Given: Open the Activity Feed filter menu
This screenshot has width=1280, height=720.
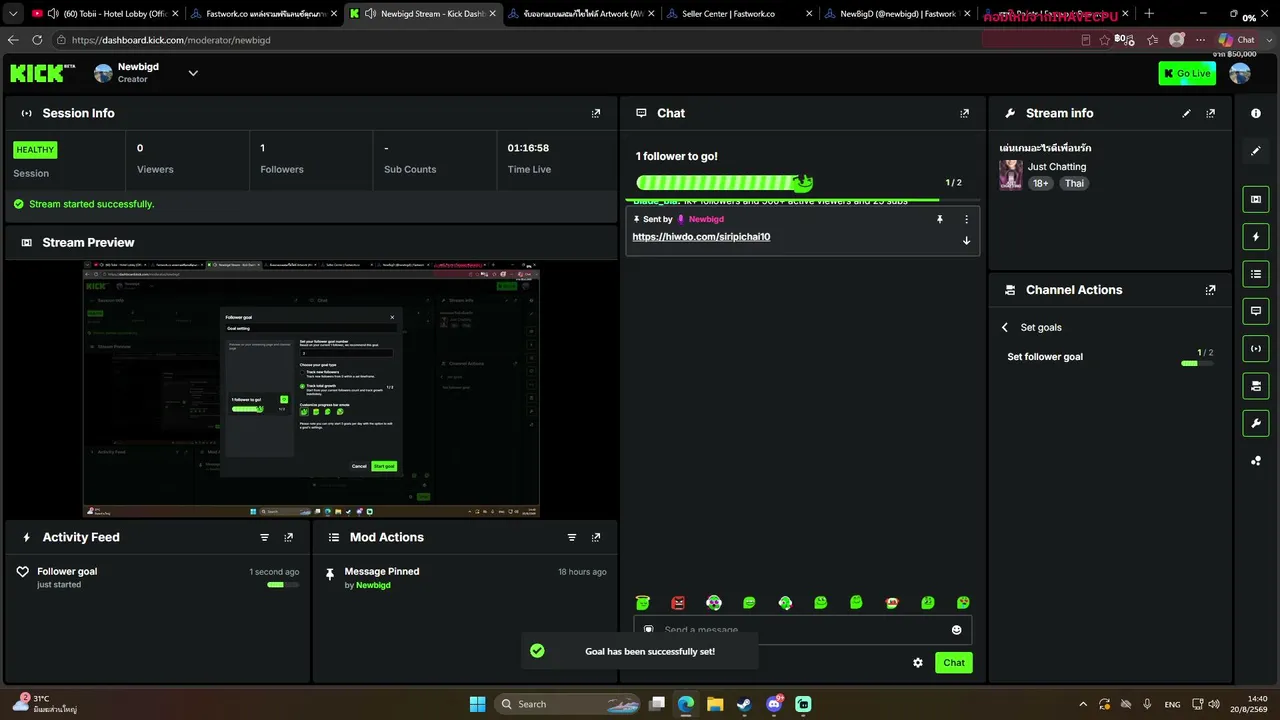Looking at the screenshot, I should (x=265, y=537).
